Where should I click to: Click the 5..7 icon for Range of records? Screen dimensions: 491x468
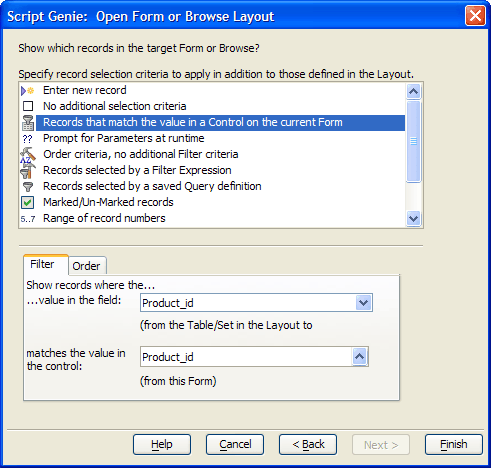(x=28, y=219)
